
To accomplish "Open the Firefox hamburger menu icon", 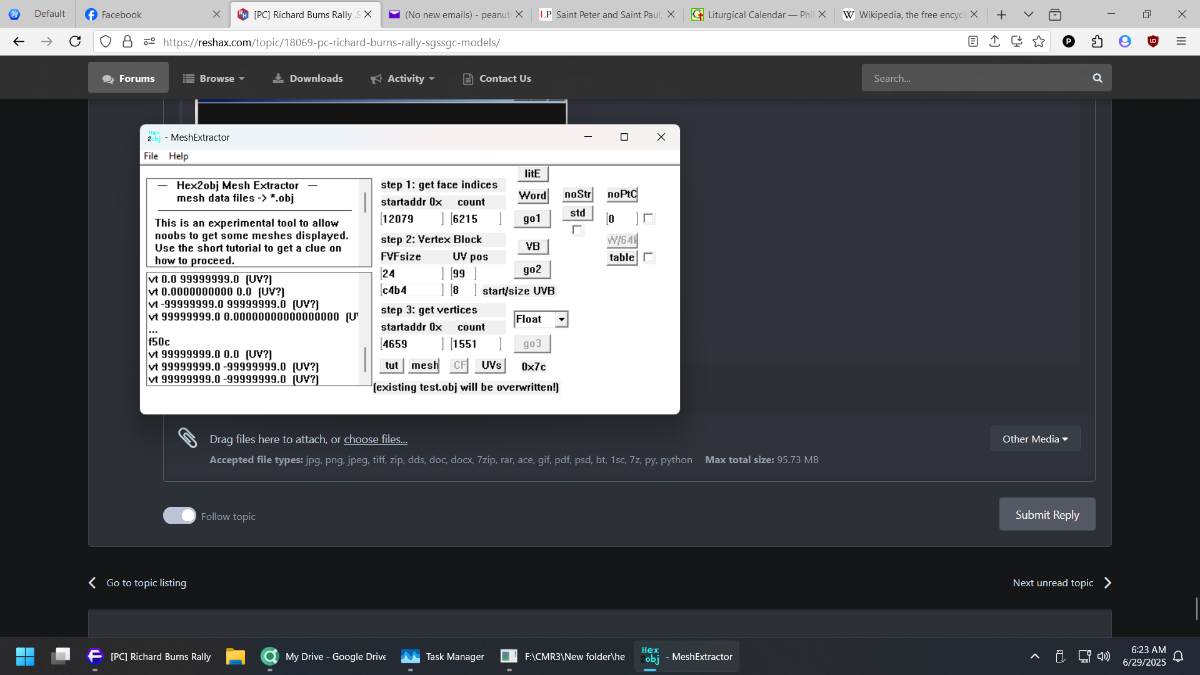I will [1180, 41].
